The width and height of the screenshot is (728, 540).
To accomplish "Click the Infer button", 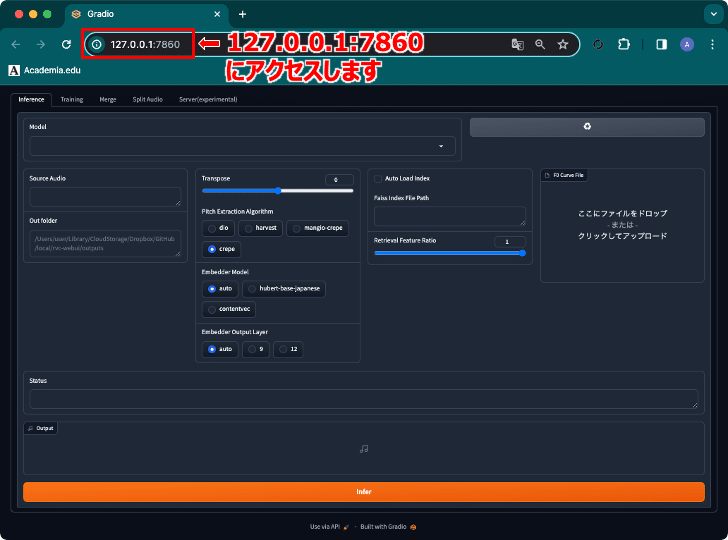I will tap(364, 492).
